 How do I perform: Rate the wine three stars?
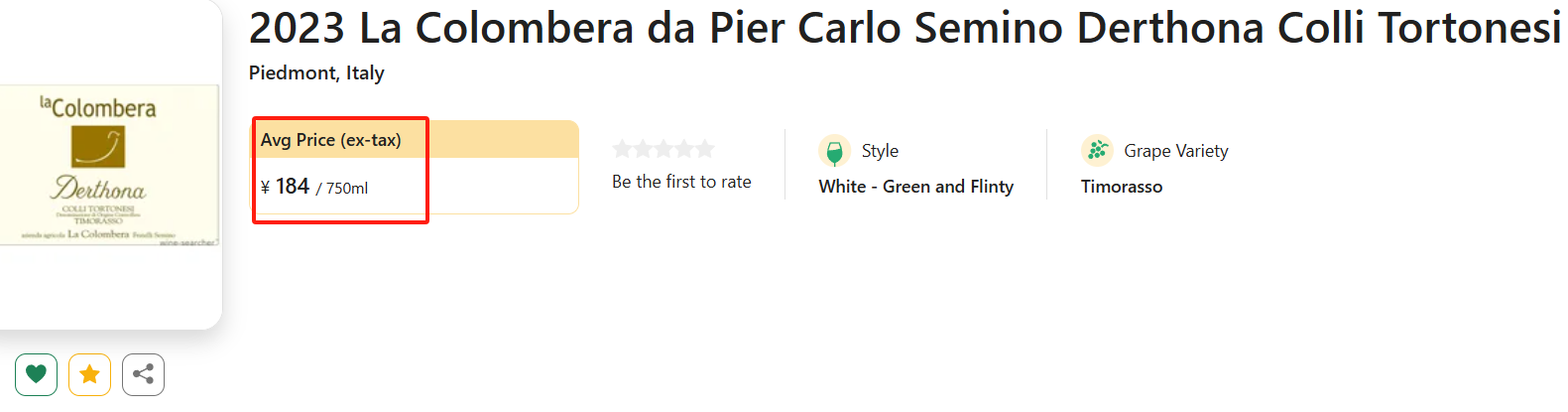(663, 149)
